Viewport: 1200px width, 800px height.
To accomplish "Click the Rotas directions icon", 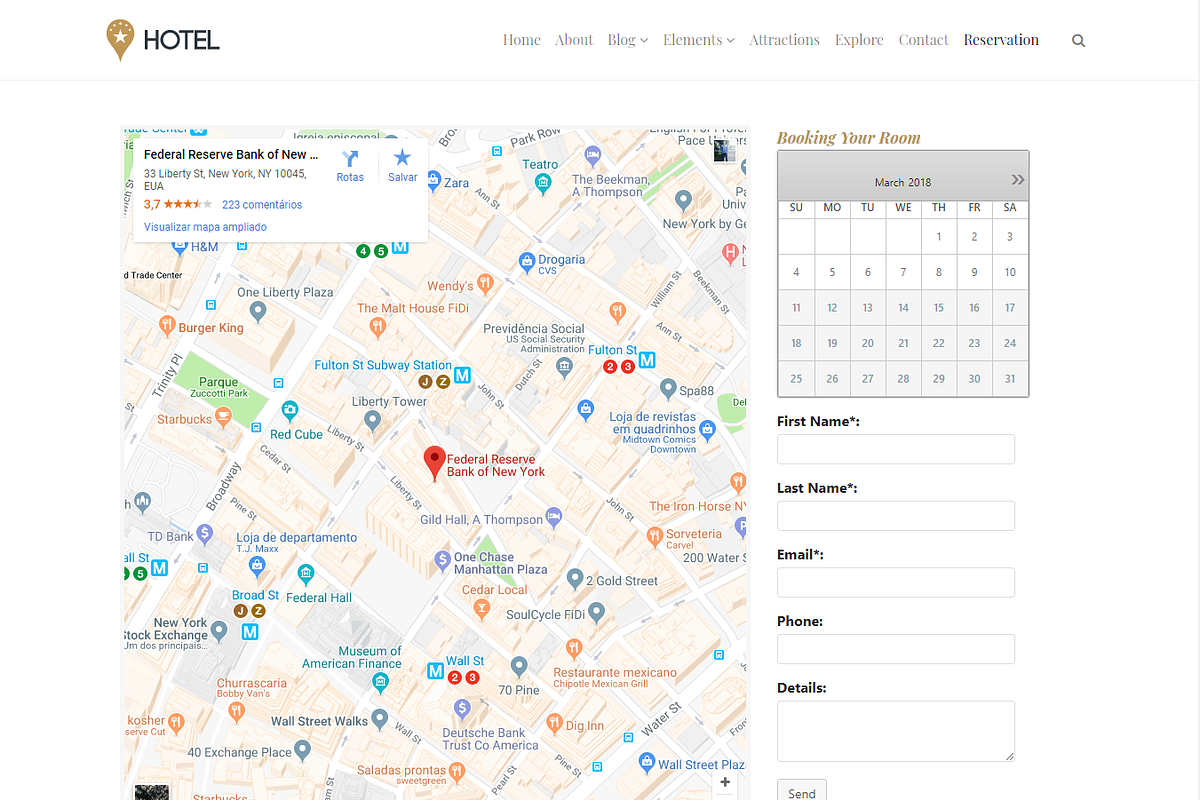I will [350, 158].
